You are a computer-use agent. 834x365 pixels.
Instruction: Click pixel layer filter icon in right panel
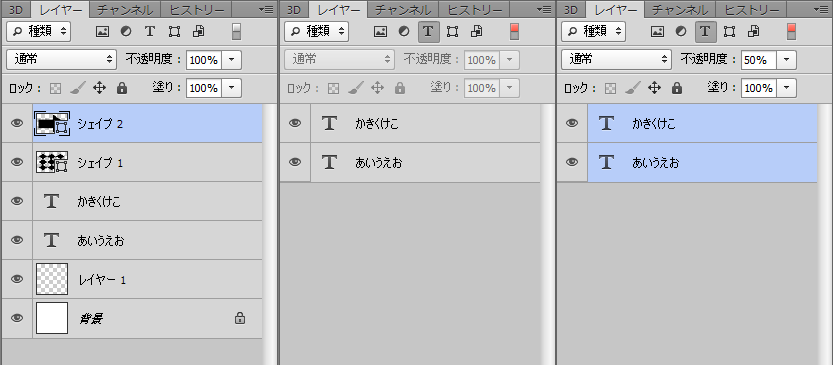point(657,32)
